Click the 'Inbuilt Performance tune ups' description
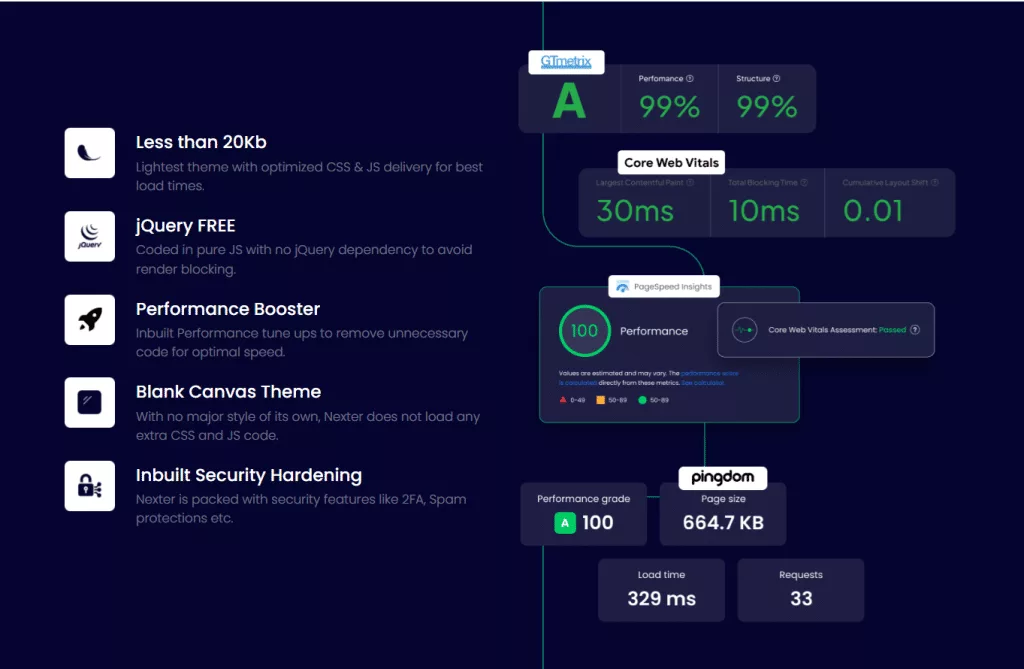Viewport: 1024px width, 669px height. (302, 342)
